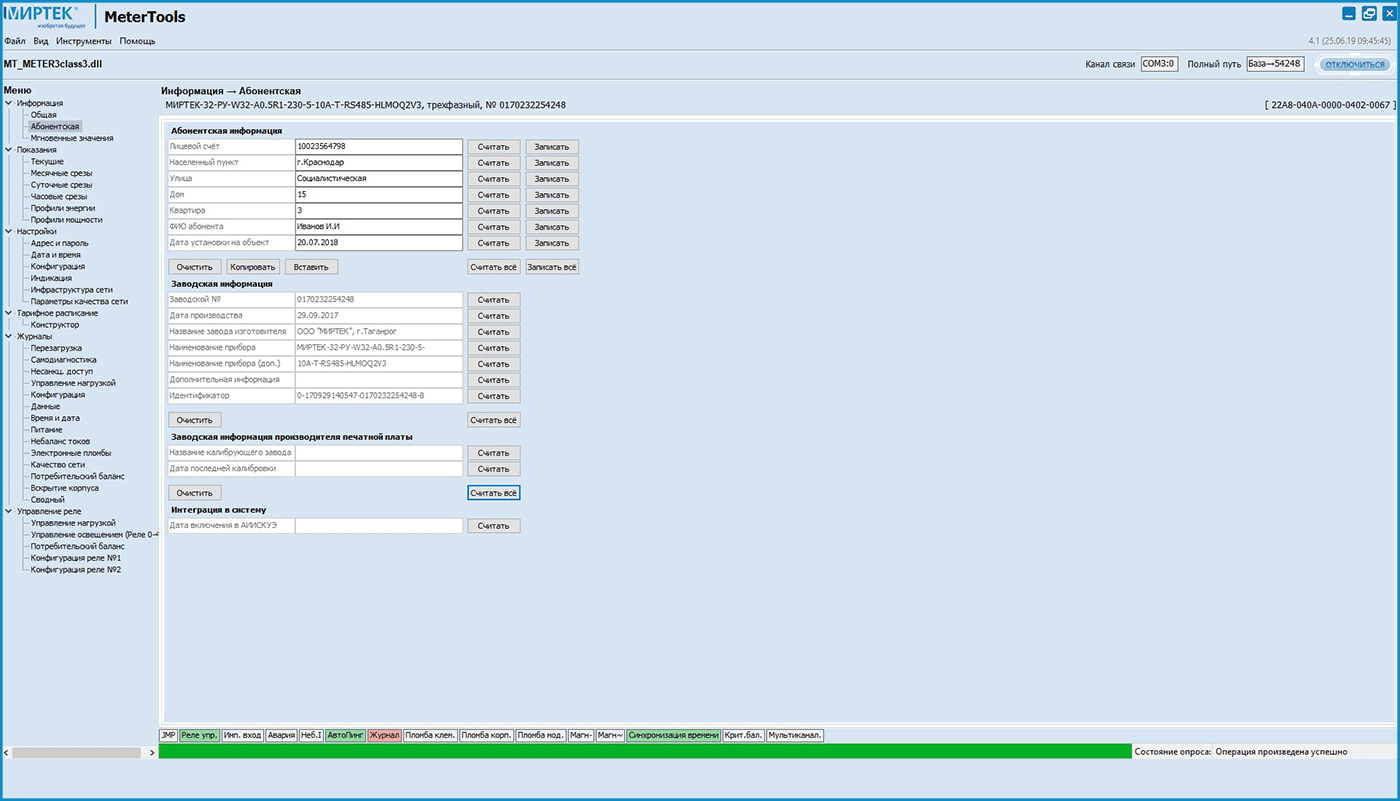Select Общая in the menu tree
The height and width of the screenshot is (801, 1400).
pos(44,115)
